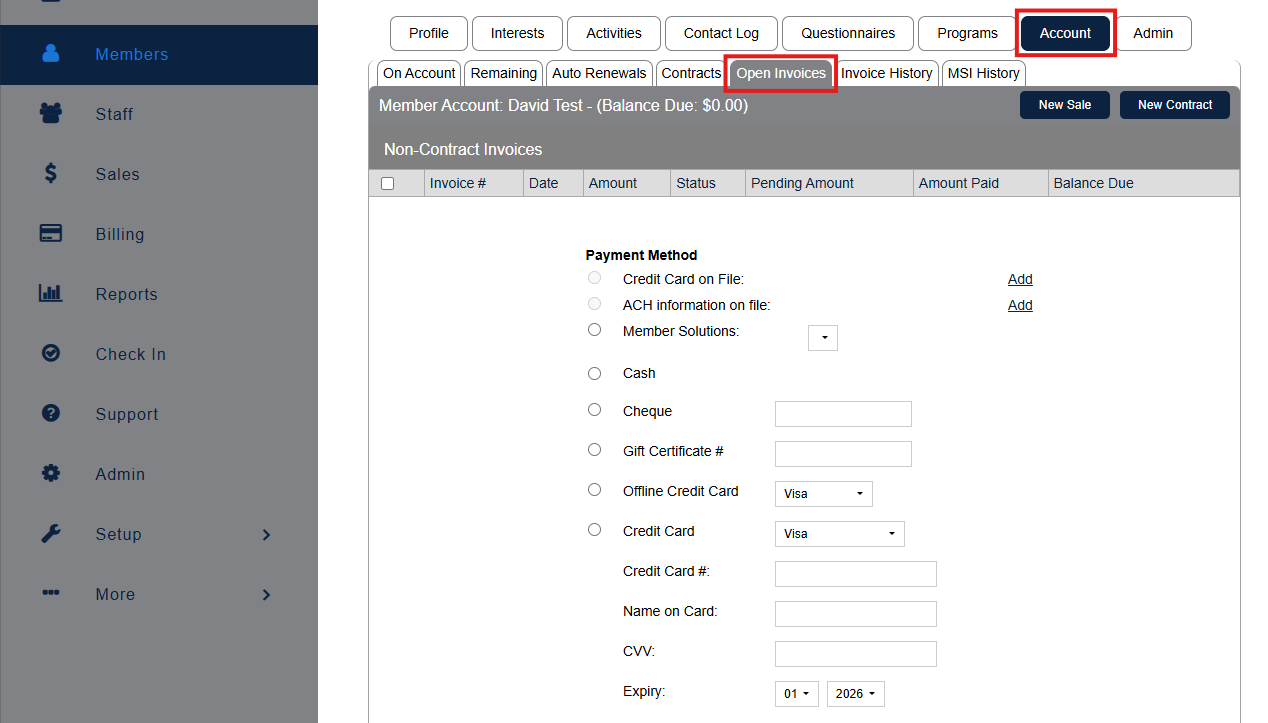Viewport: 1268px width, 723px height.
Task: Click the Support question mark icon
Action: tap(51, 414)
